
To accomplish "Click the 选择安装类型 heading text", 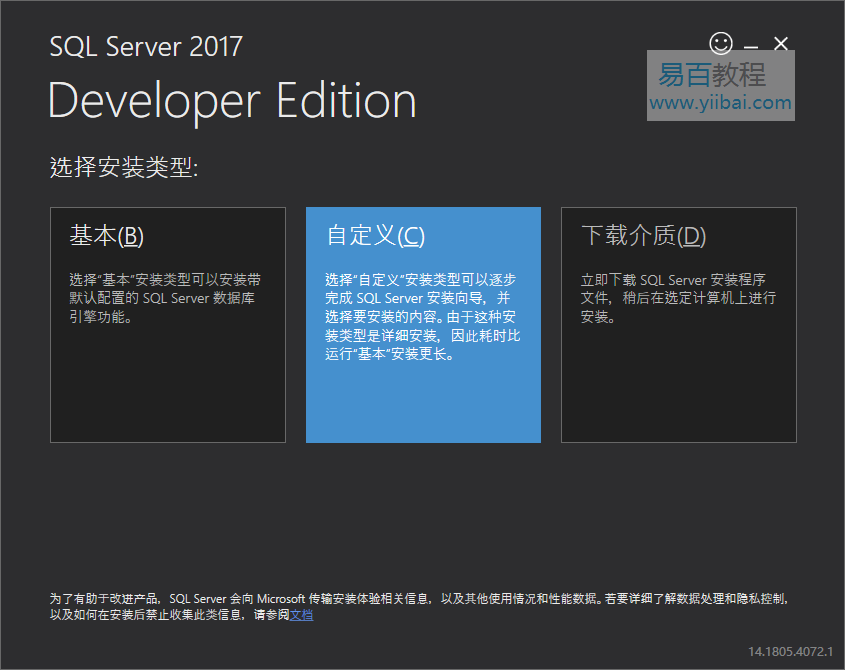I will coord(124,167).
